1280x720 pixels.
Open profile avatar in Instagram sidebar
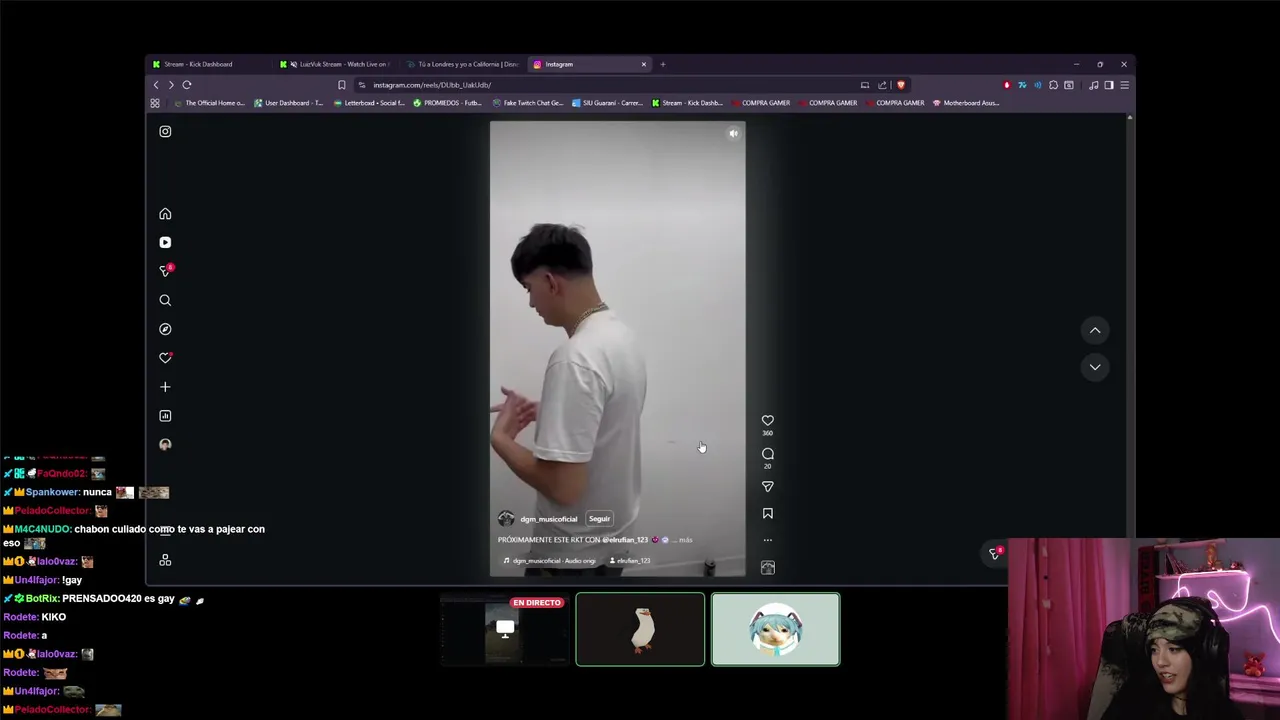pyautogui.click(x=165, y=444)
